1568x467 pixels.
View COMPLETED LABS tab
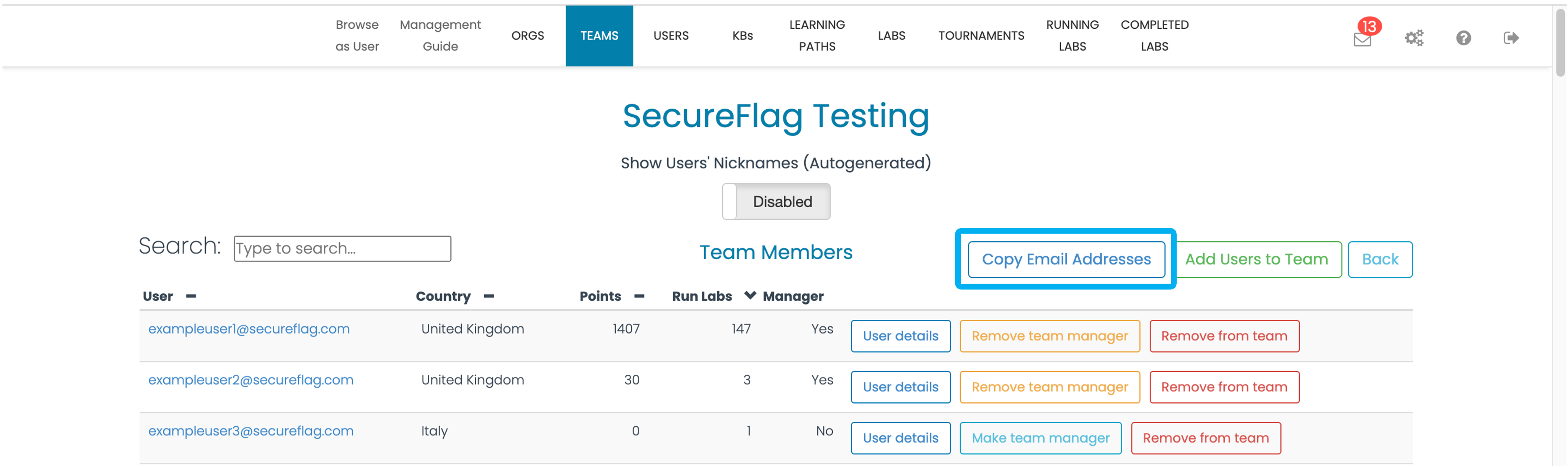pyautogui.click(x=1154, y=35)
